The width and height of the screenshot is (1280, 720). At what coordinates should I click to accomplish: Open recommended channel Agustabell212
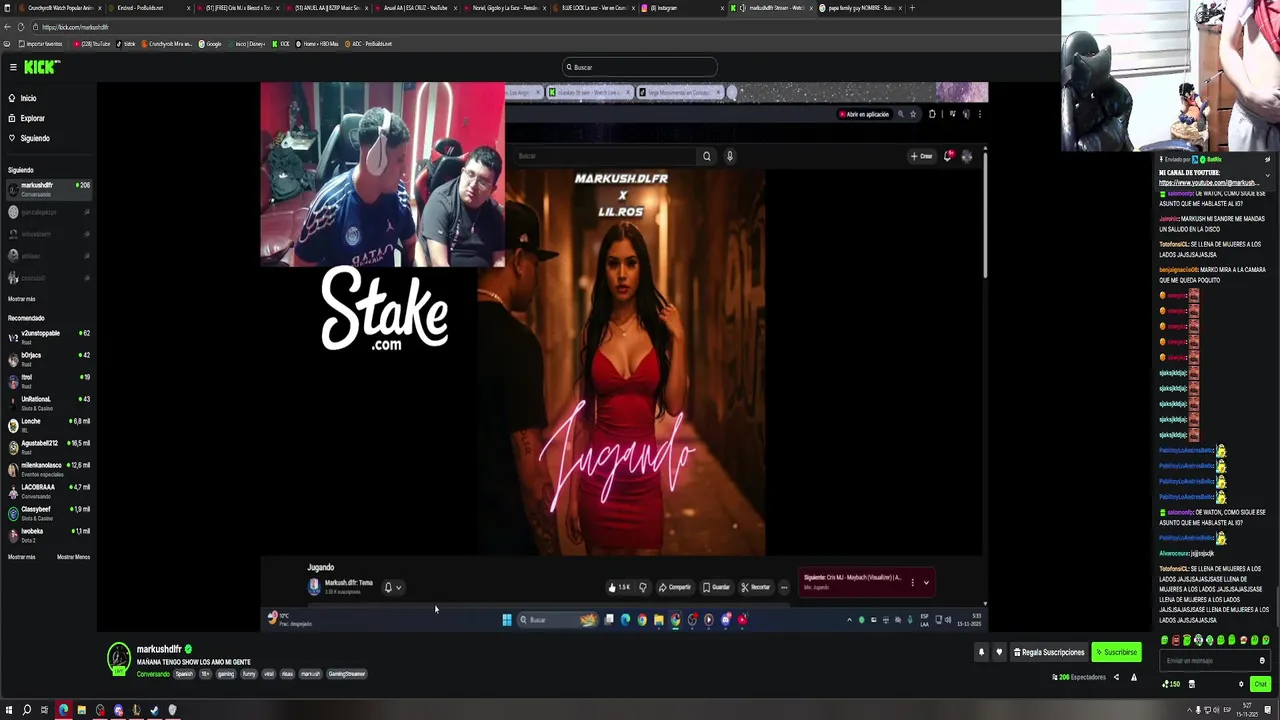tap(49, 446)
